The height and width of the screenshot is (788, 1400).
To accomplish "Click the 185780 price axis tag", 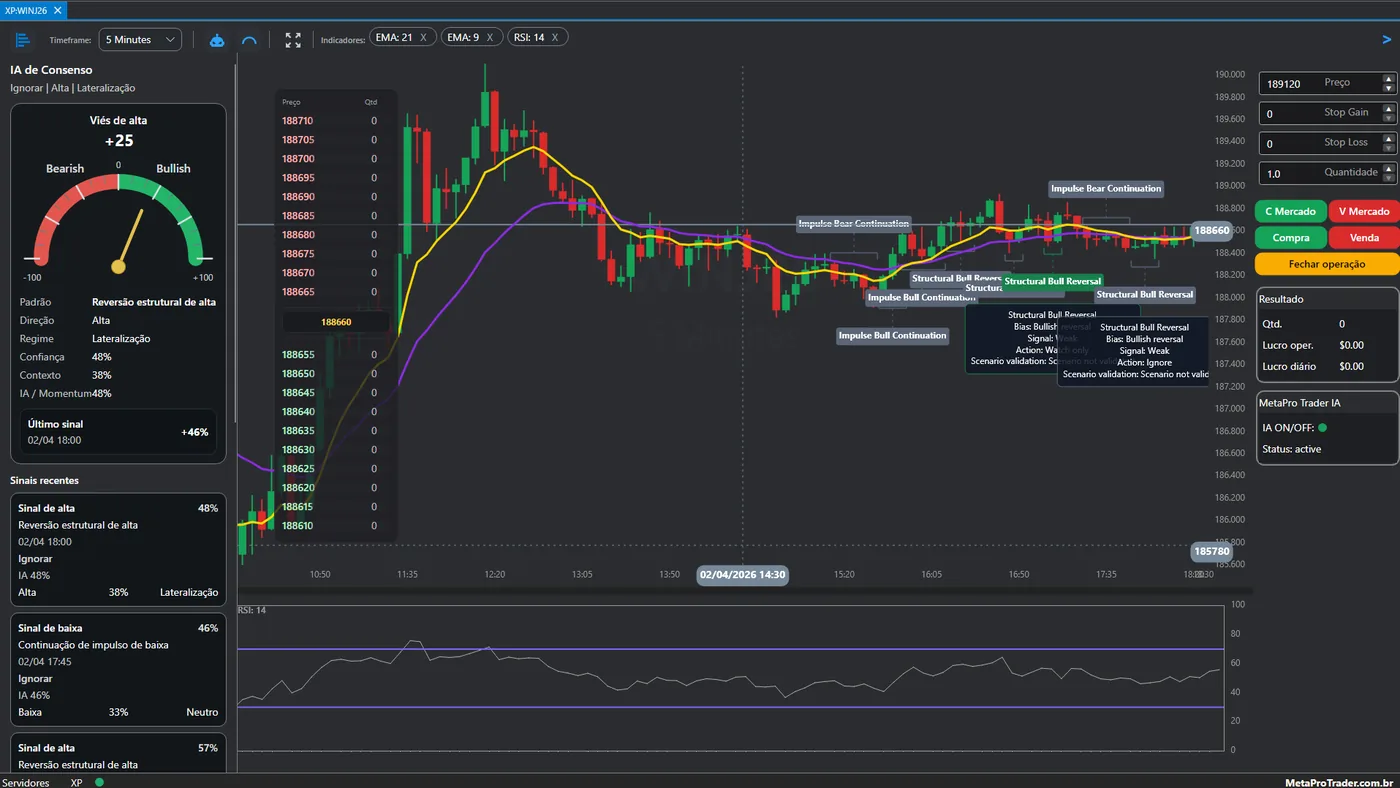I will point(1211,551).
